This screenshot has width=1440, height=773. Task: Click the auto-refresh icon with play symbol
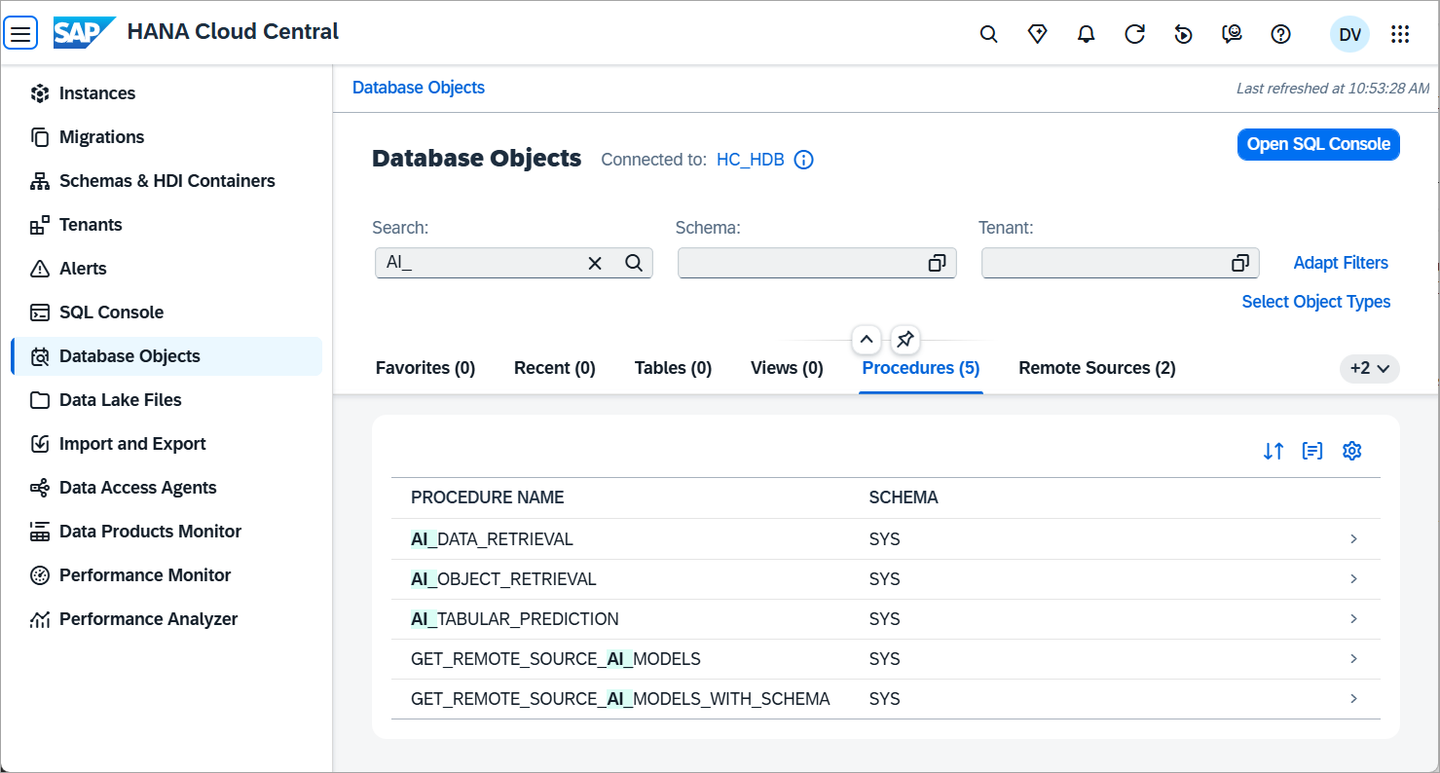(x=1183, y=34)
